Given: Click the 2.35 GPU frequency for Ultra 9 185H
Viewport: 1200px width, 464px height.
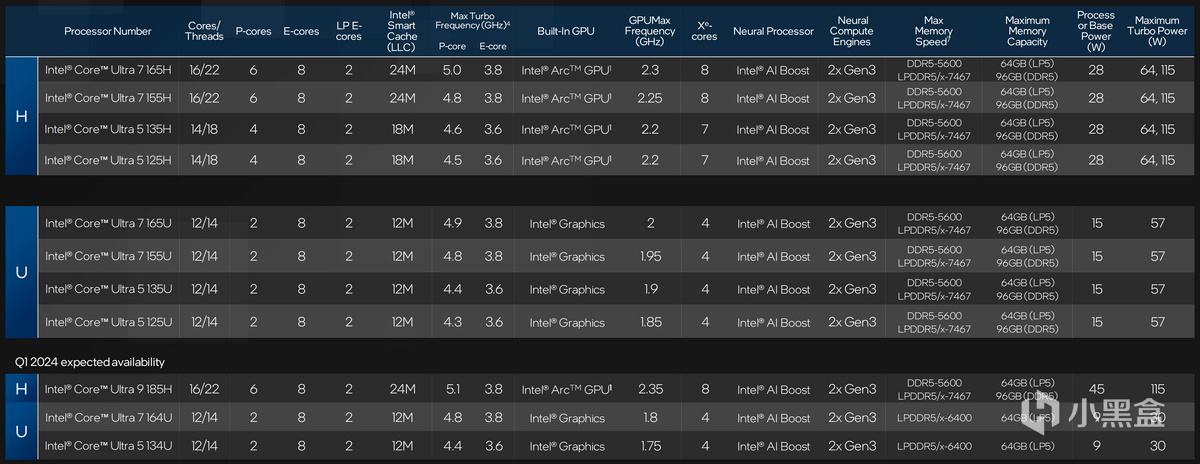Looking at the screenshot, I should 651,390.
